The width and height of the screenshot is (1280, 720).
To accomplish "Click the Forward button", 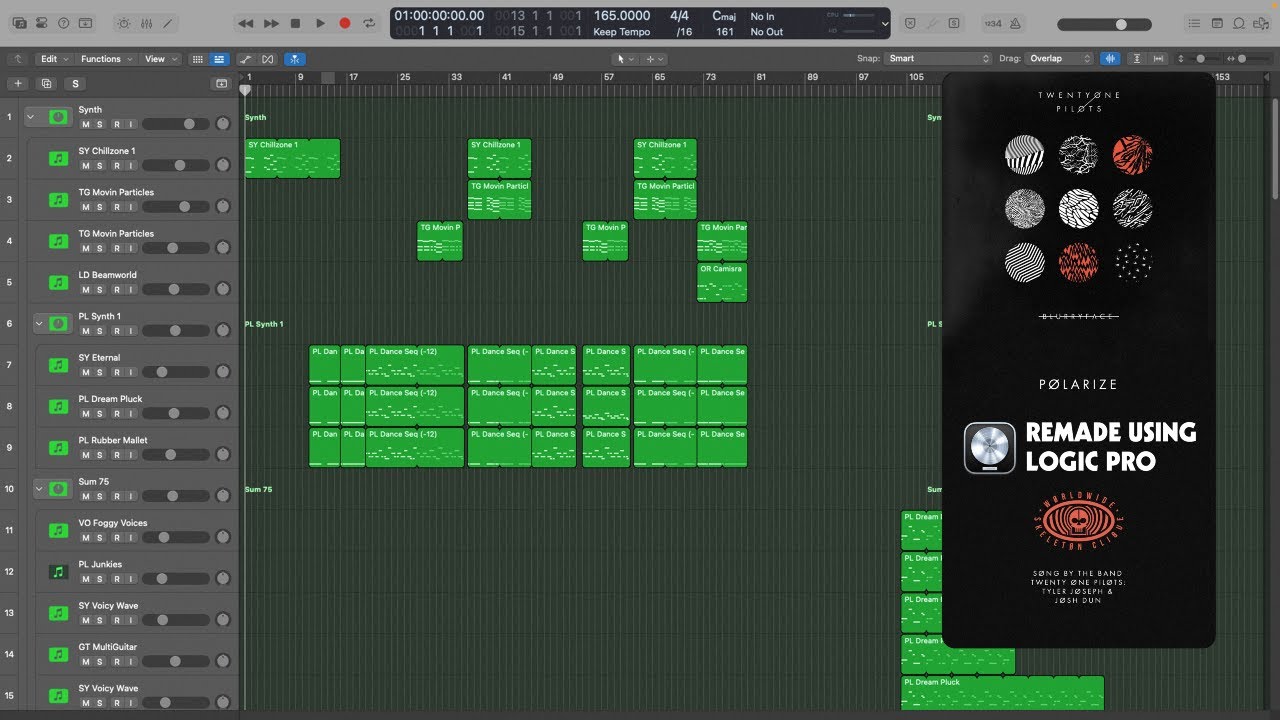I will pyautogui.click(x=270, y=23).
